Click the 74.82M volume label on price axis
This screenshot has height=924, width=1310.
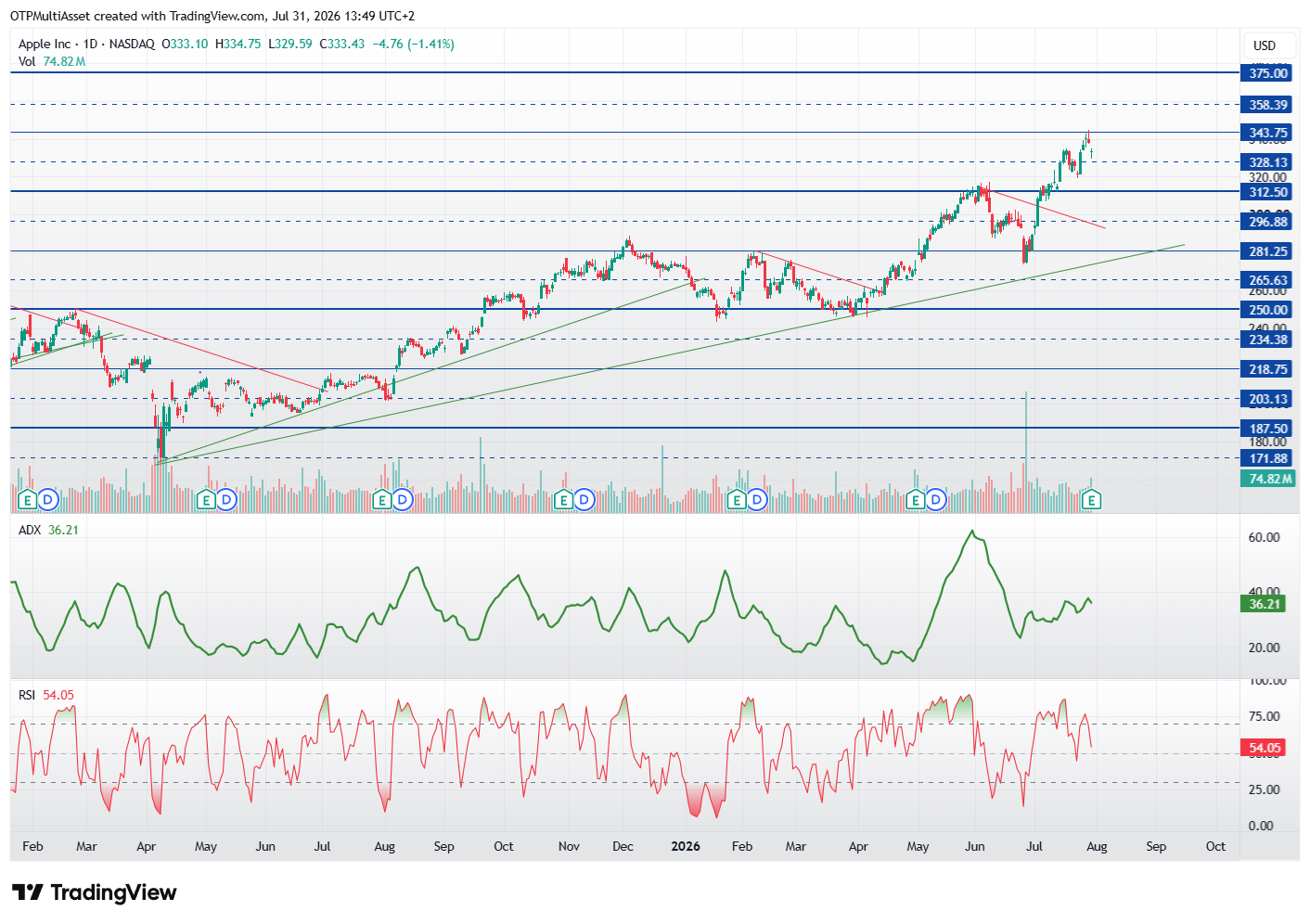coord(1268,479)
